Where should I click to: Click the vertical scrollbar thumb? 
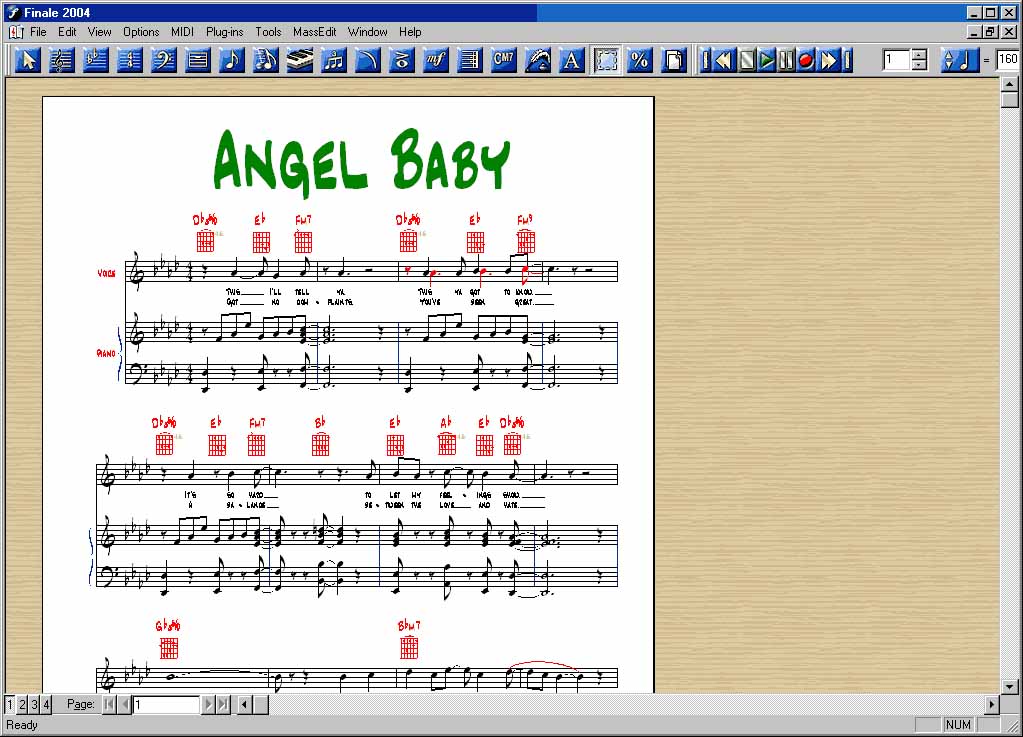[x=1010, y=100]
